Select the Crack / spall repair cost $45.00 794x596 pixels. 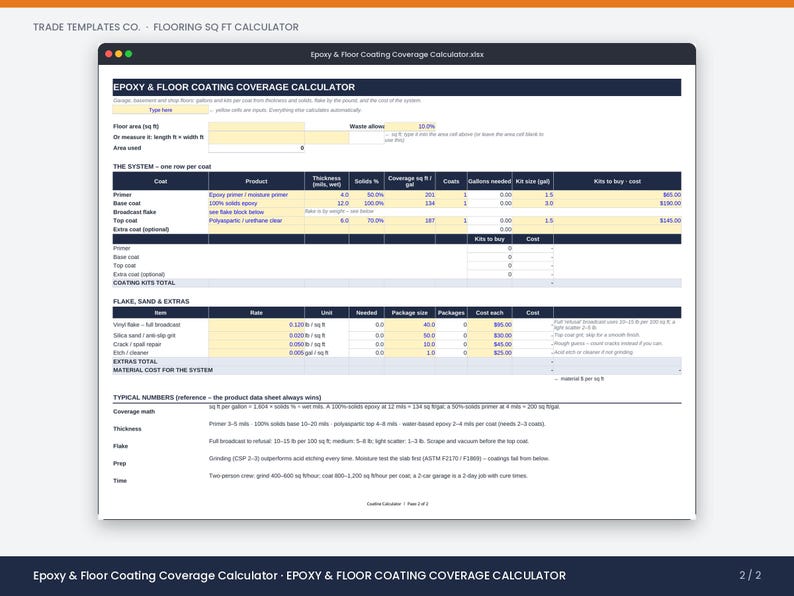click(490, 344)
